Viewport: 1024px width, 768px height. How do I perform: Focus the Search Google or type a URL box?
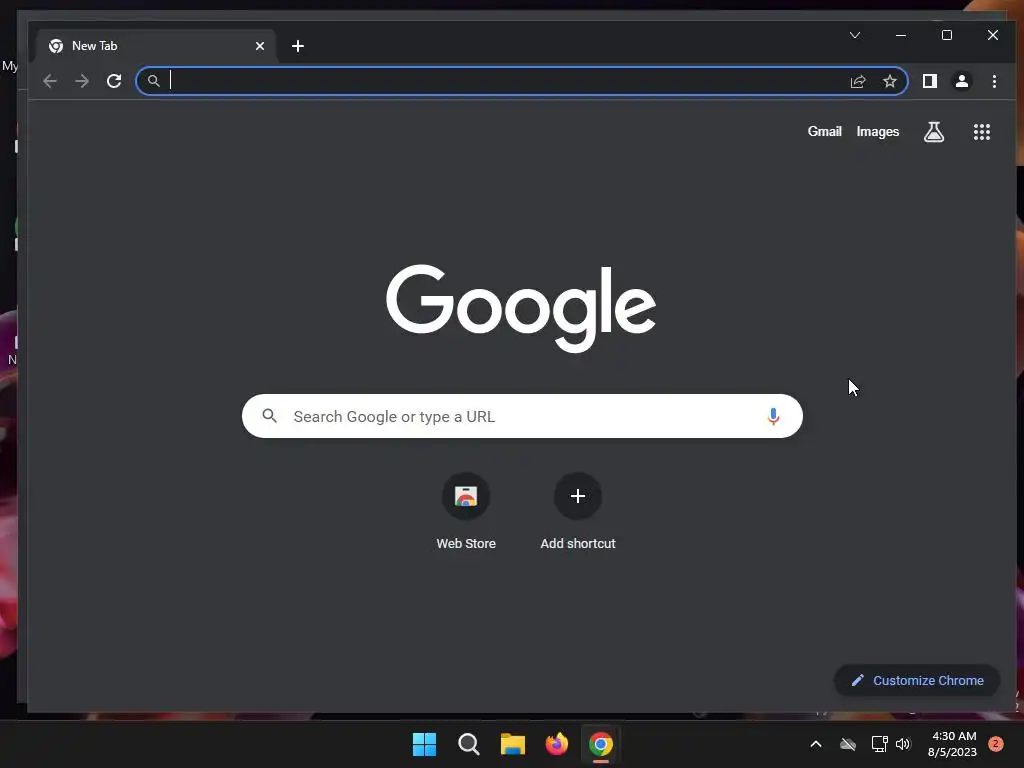click(x=522, y=416)
